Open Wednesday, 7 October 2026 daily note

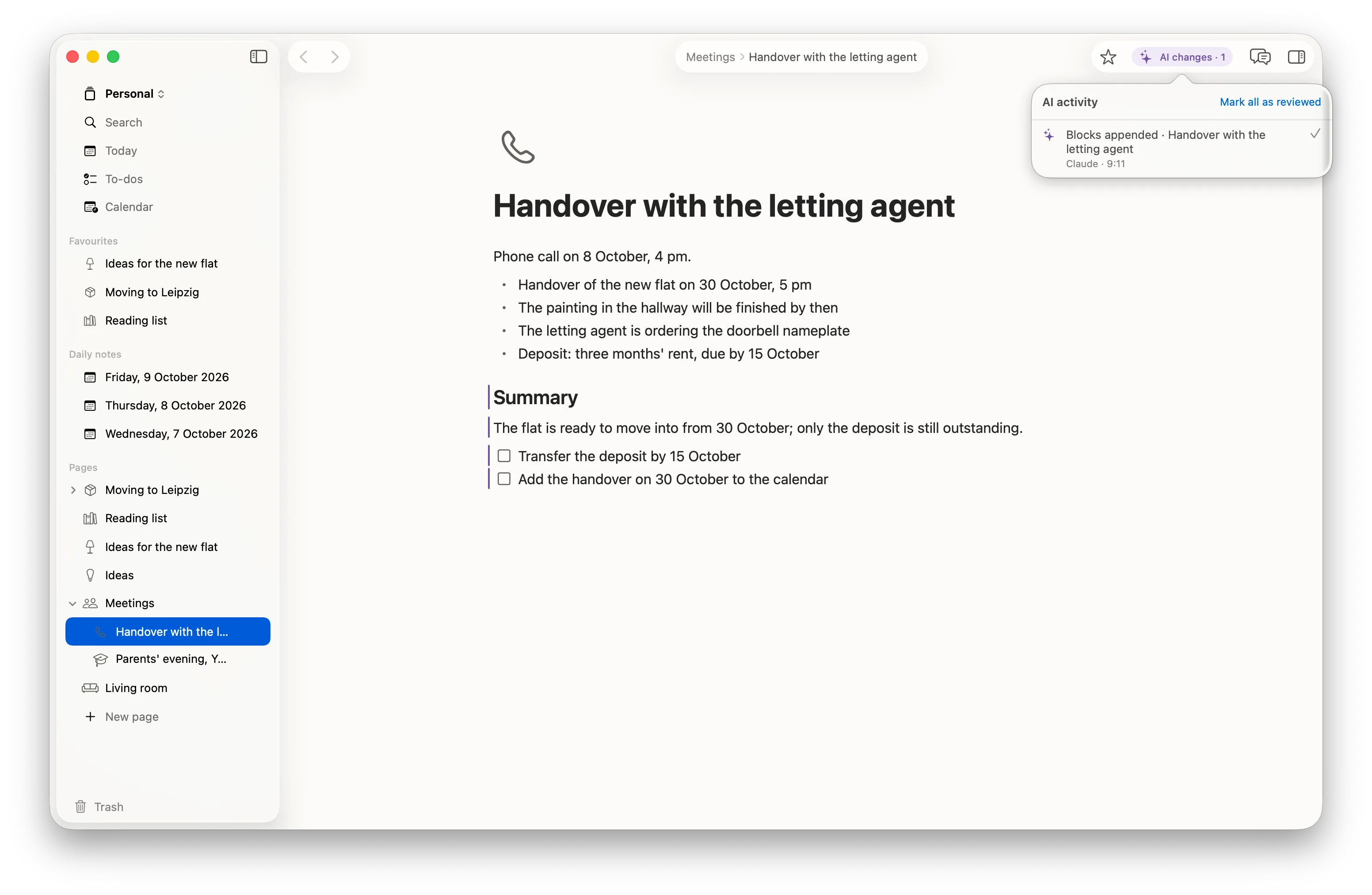click(168, 434)
